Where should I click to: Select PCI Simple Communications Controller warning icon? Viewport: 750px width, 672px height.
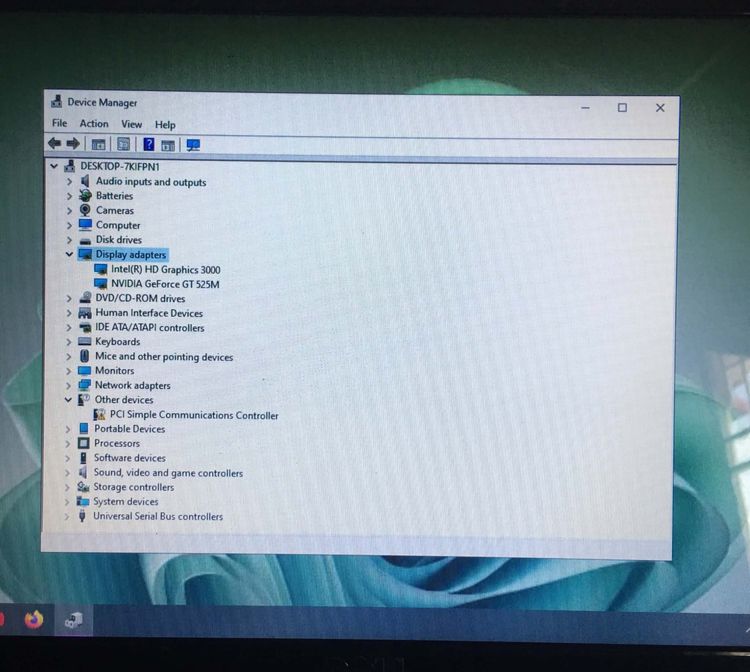(99, 414)
